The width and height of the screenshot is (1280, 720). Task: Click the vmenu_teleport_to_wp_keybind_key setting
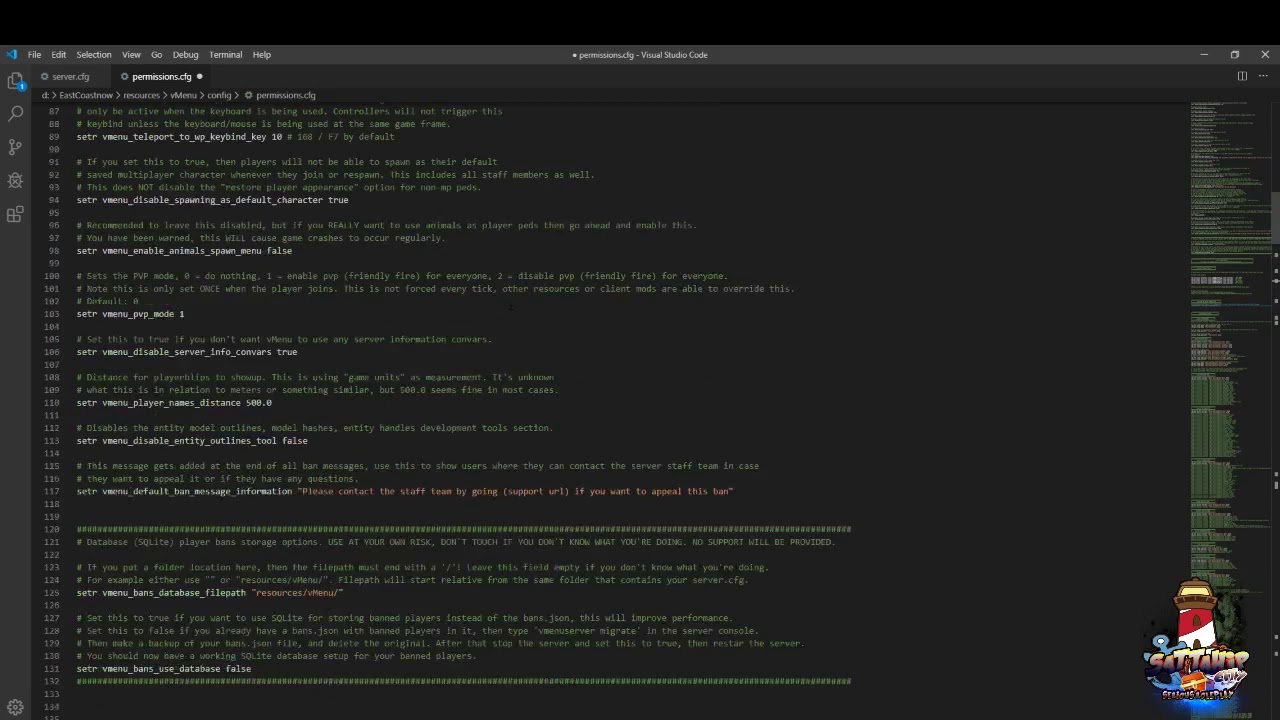pyautogui.click(x=184, y=137)
